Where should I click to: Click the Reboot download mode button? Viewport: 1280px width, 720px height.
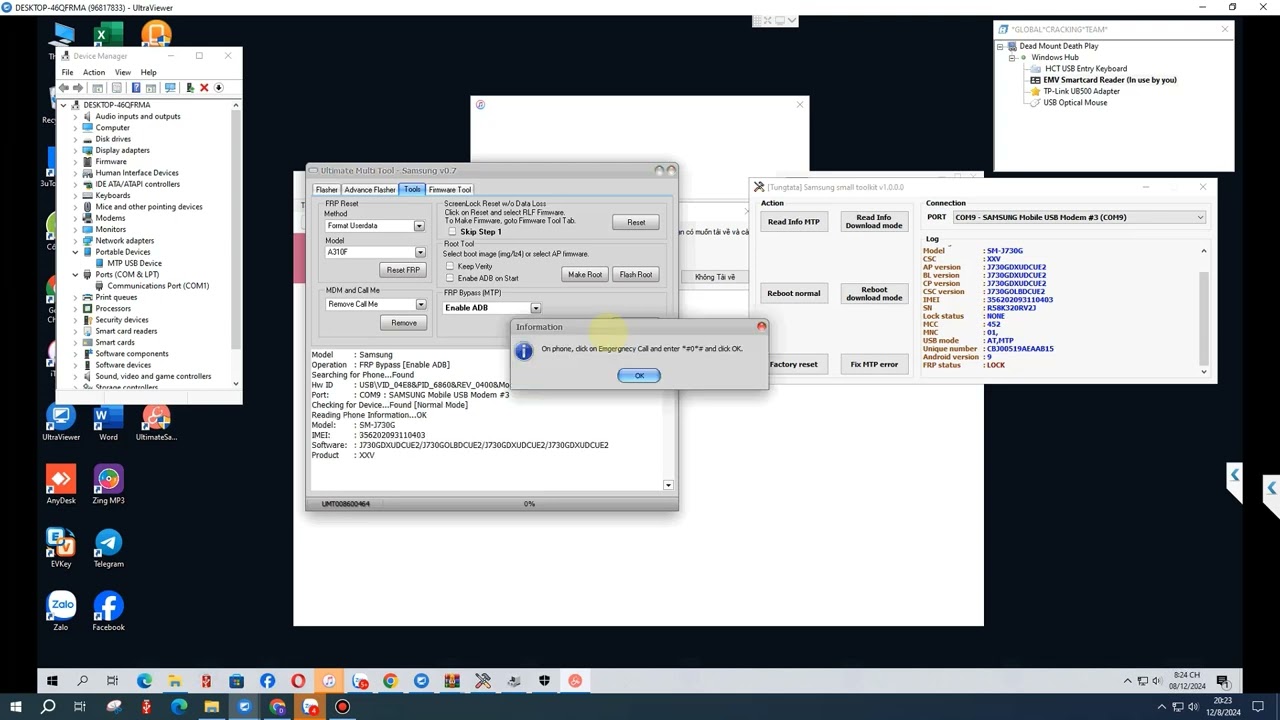874,293
